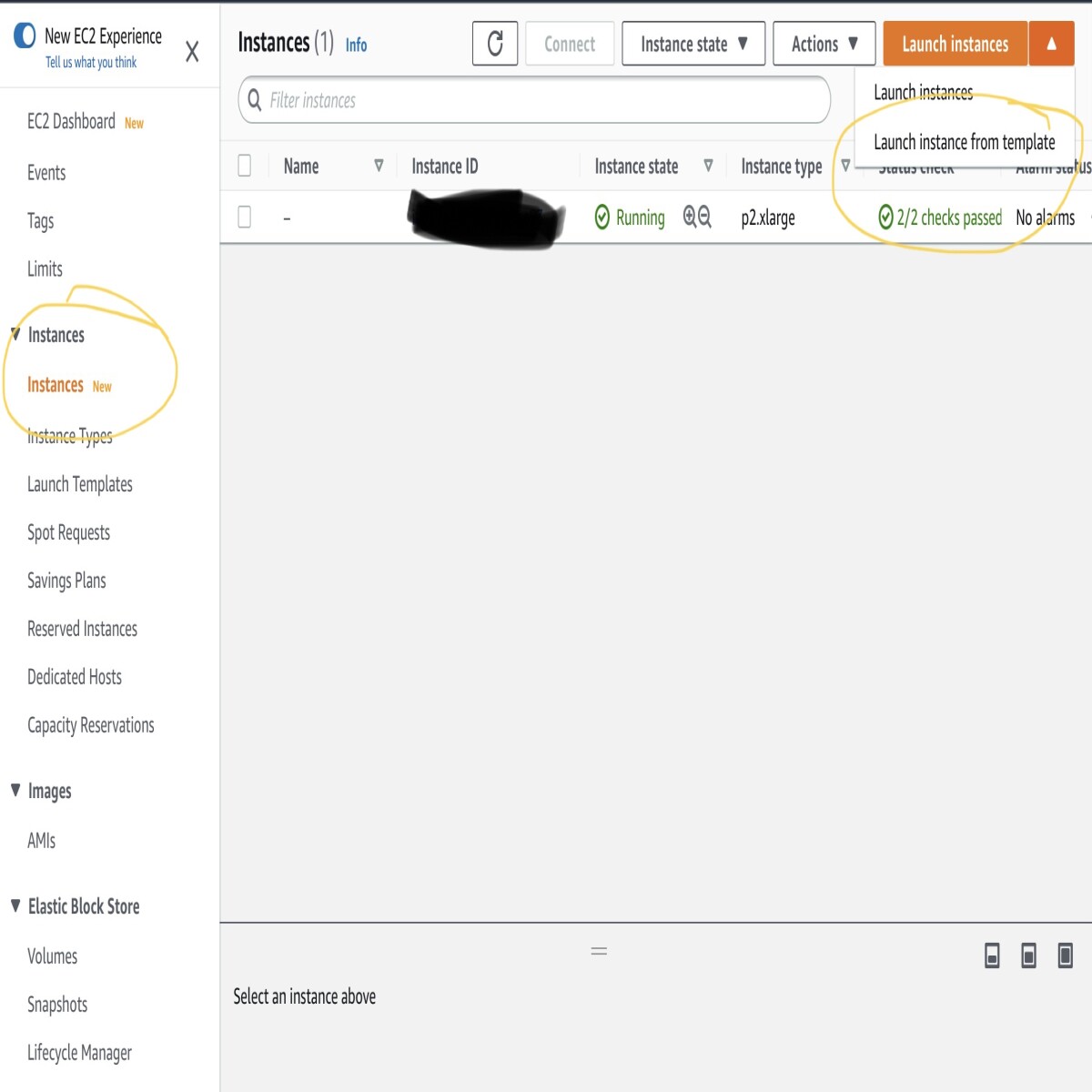Click the zoom out icon beside Running
This screenshot has height=1092, width=1092.
coord(704,217)
